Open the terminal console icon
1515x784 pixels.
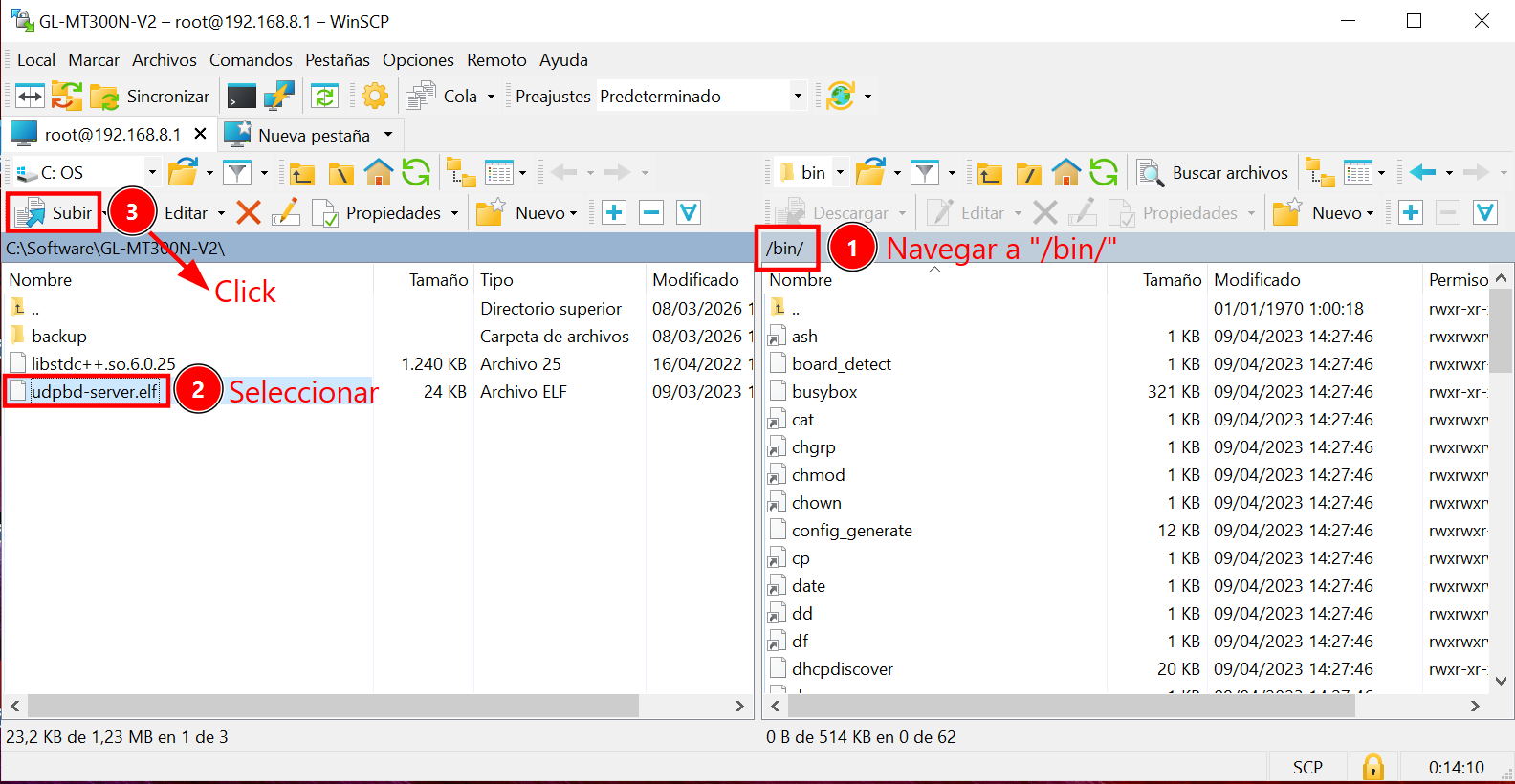[241, 97]
